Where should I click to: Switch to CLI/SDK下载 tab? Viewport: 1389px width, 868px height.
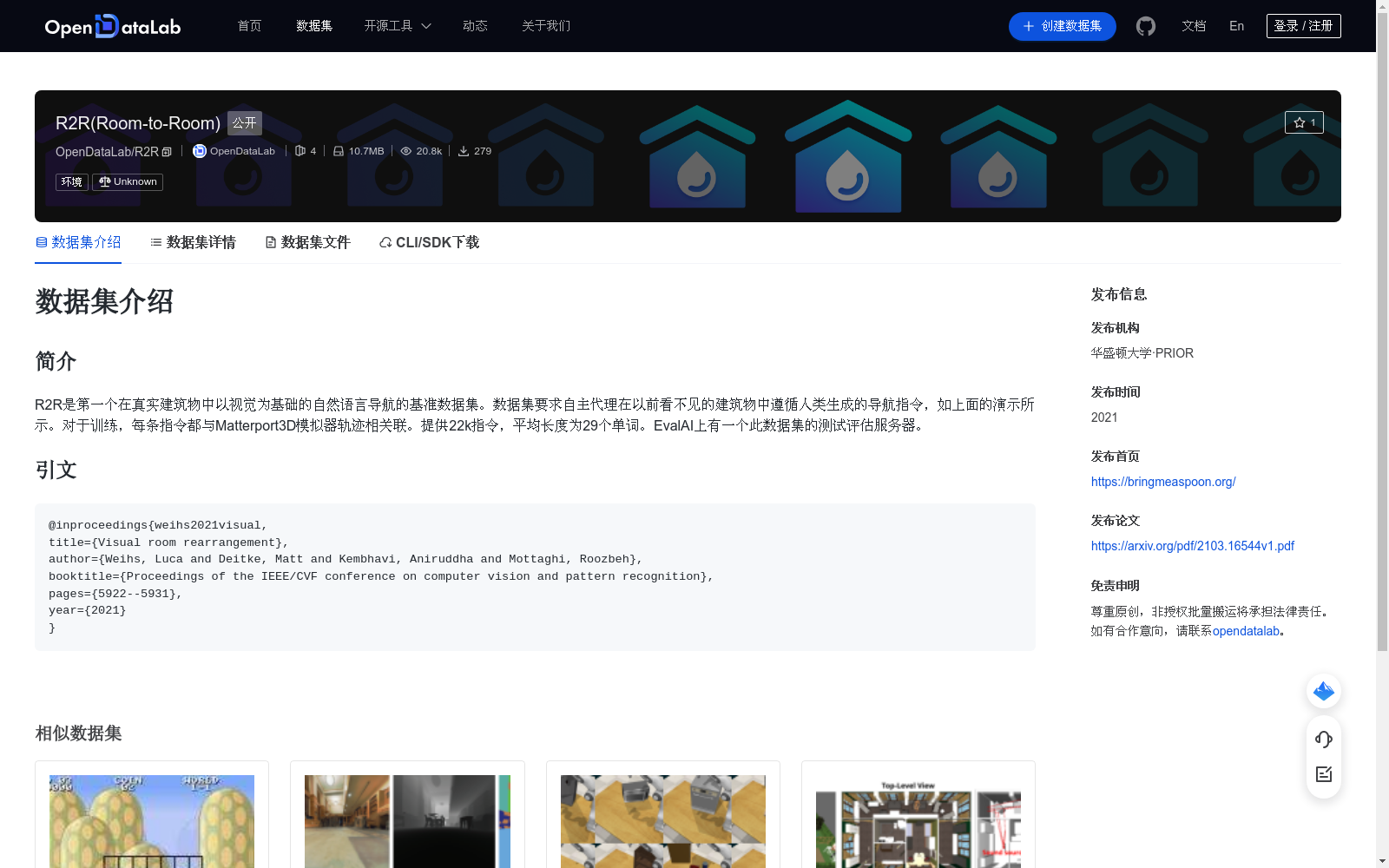click(429, 242)
